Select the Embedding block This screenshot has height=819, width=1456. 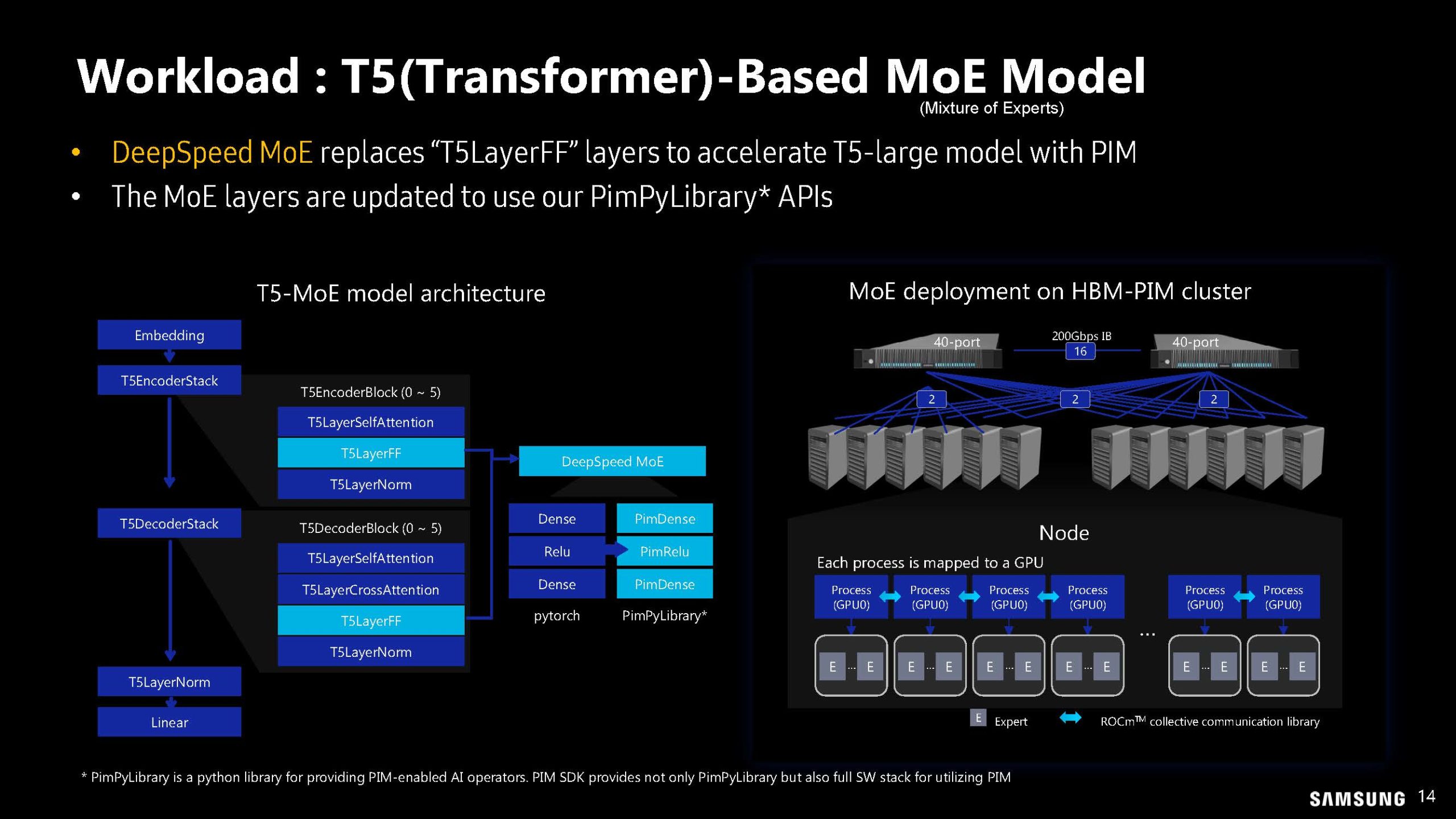(169, 335)
